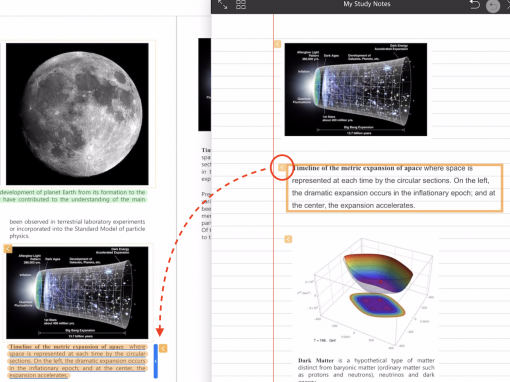This screenshot has height=382, width=510.
Task: Click the moon photograph in the document
Action: point(77,114)
